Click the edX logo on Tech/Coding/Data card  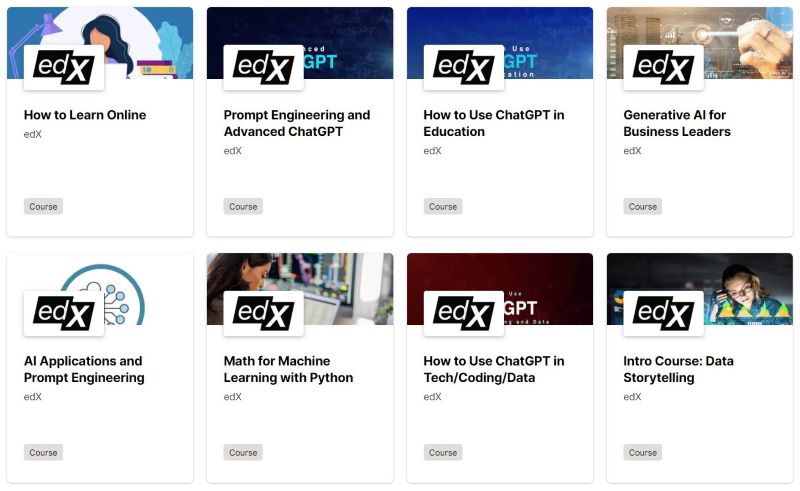(463, 313)
